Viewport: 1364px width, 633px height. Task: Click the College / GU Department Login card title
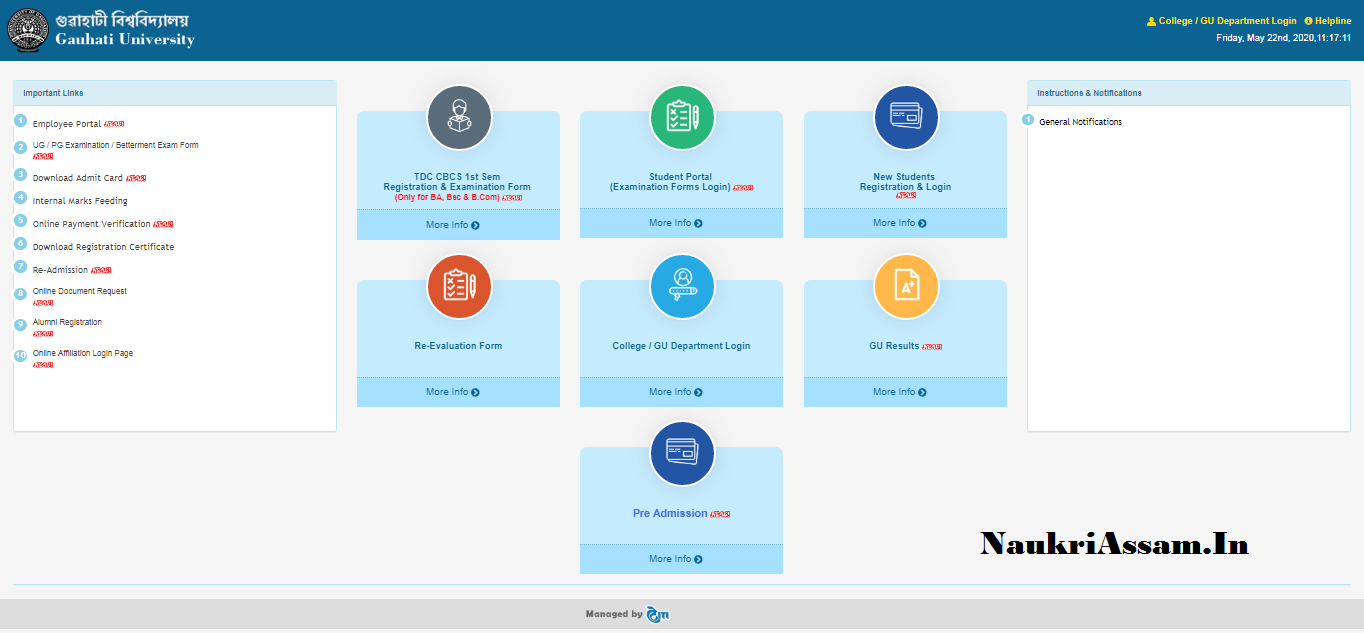681,346
